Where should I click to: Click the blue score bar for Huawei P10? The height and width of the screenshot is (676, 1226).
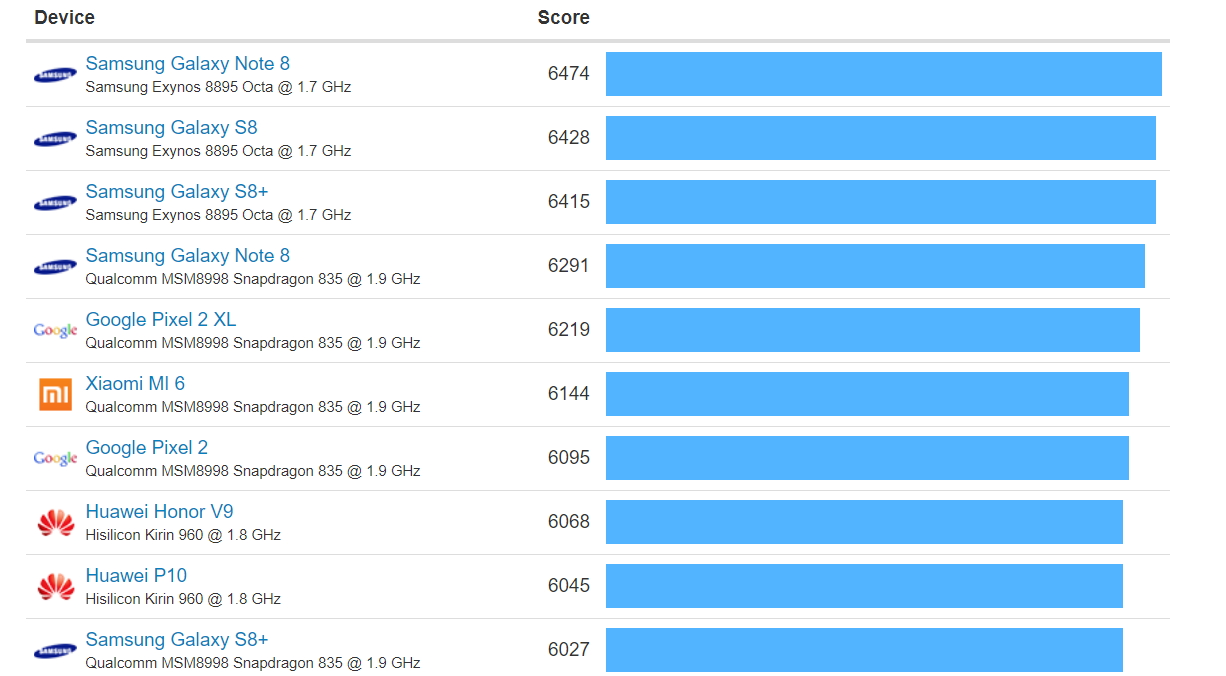[x=864, y=586]
